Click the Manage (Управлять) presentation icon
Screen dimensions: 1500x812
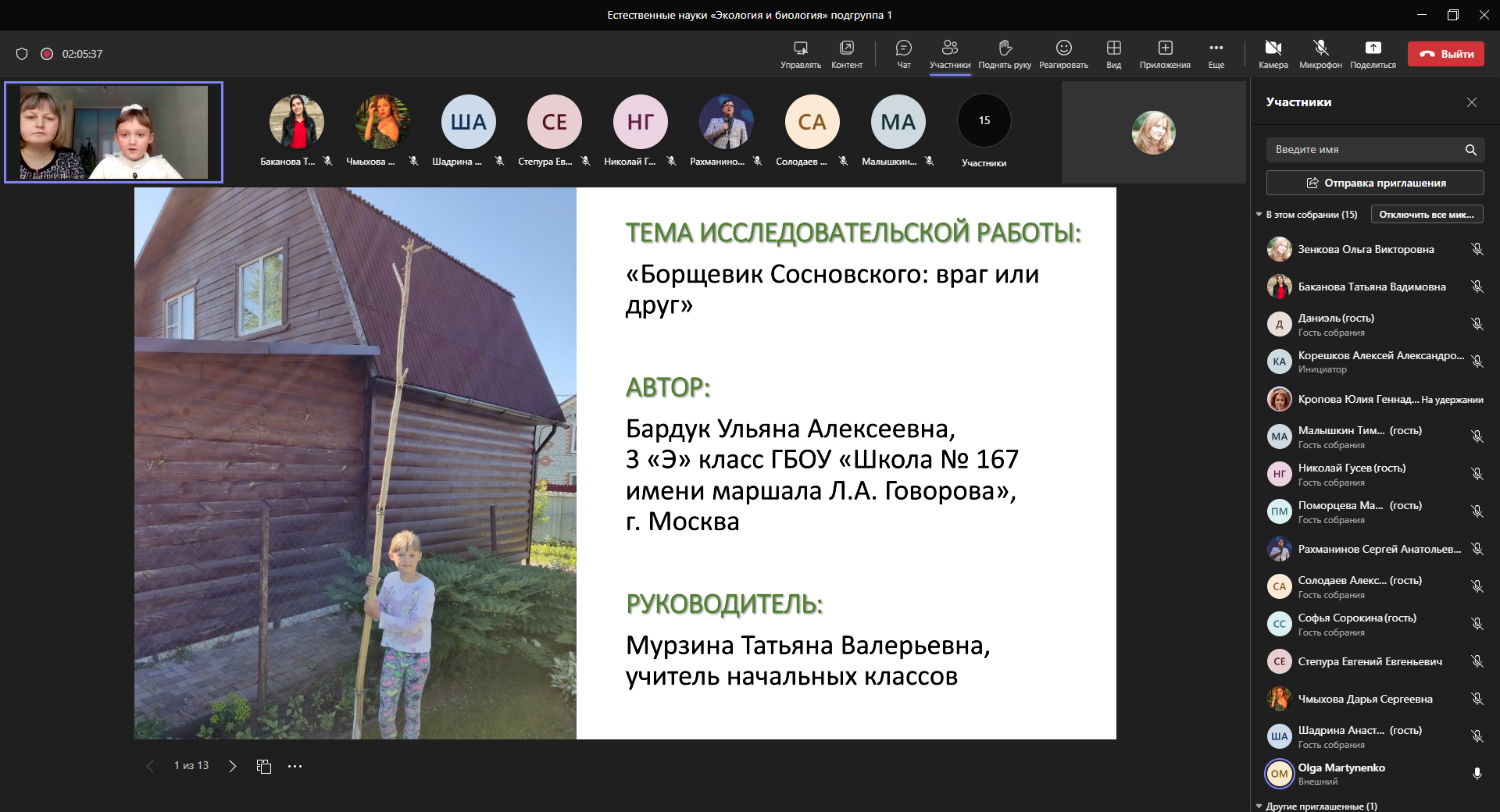pyautogui.click(x=800, y=53)
